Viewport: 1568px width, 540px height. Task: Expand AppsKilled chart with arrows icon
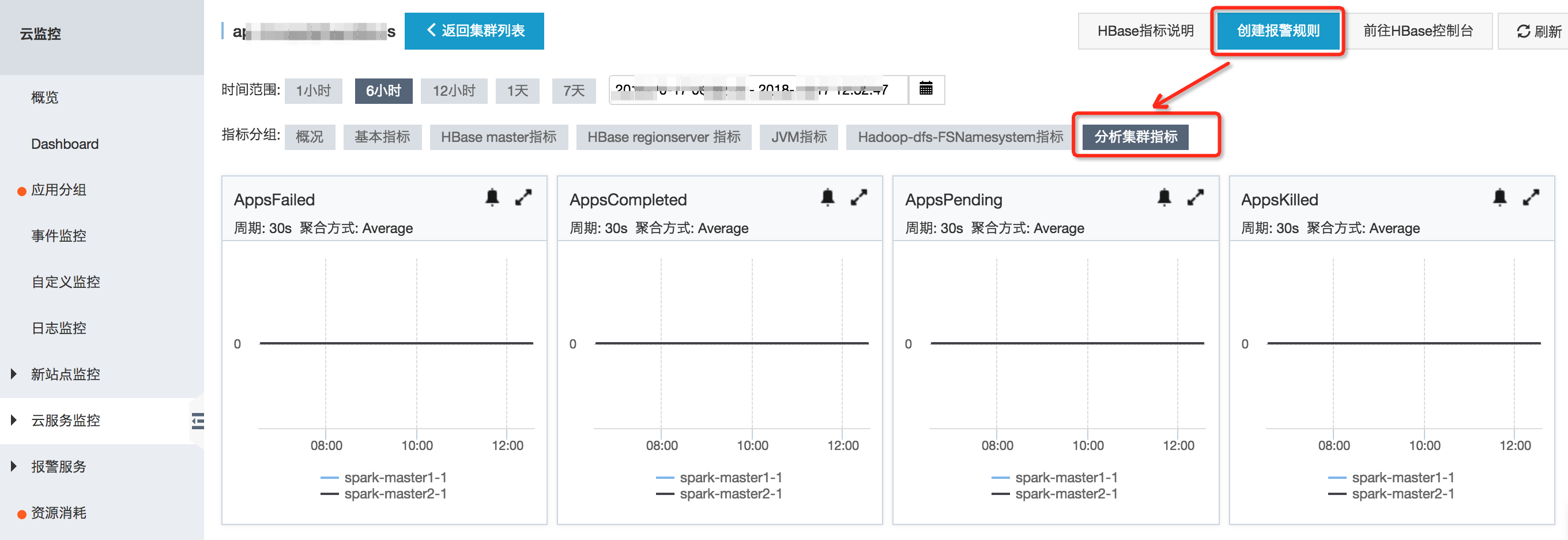pyautogui.click(x=1532, y=197)
